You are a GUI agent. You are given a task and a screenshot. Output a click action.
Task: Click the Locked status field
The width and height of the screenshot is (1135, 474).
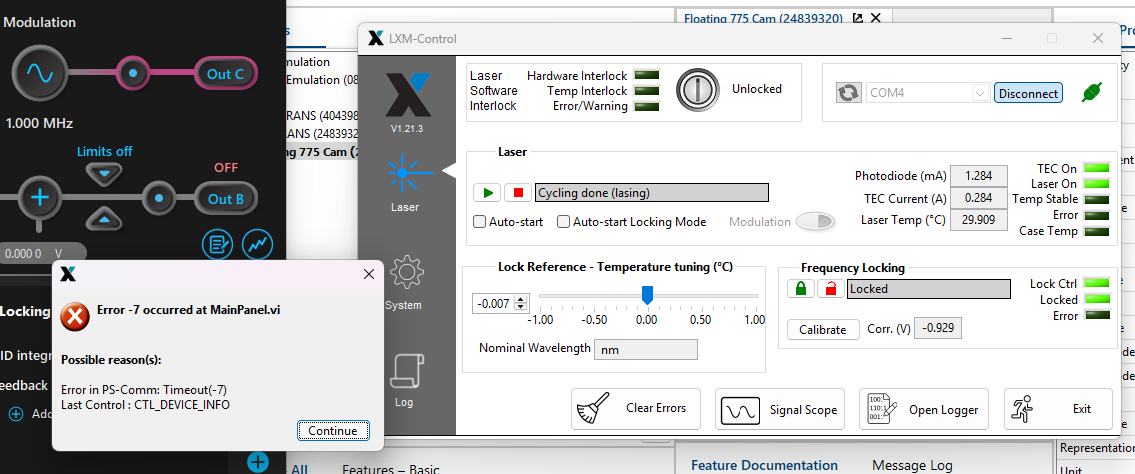tap(928, 289)
